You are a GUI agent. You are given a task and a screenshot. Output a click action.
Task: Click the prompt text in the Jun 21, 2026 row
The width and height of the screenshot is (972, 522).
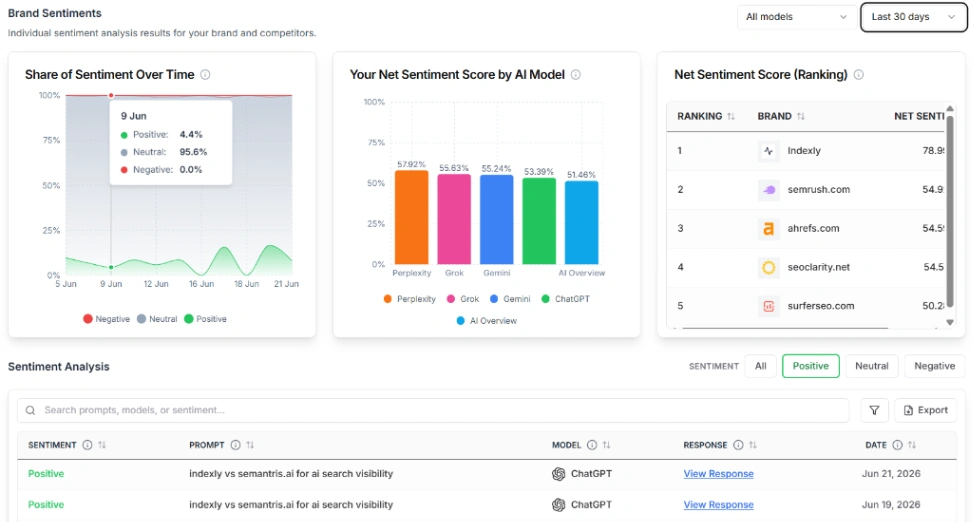[x=291, y=474]
